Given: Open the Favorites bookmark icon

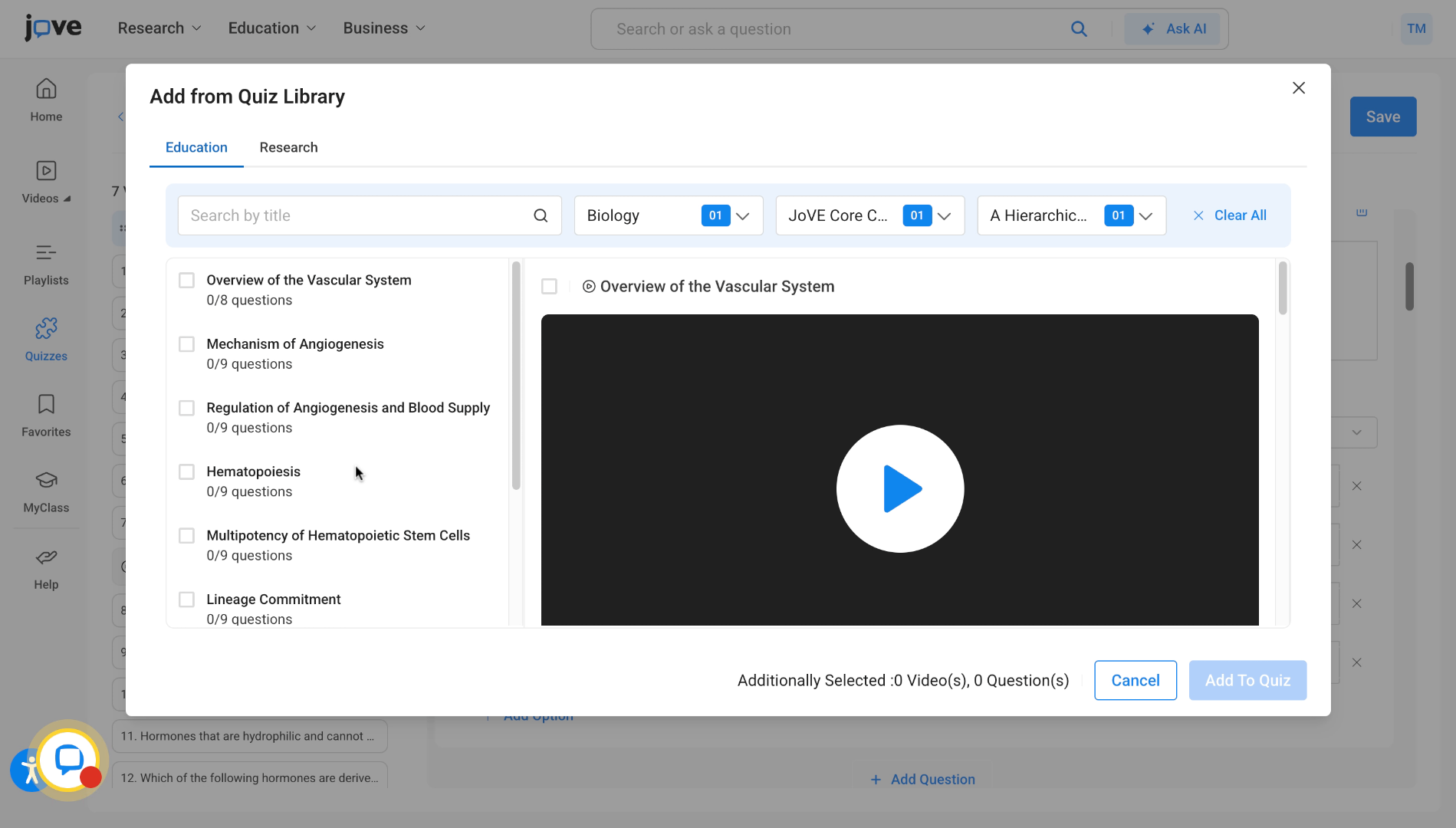Looking at the screenshot, I should click(46, 405).
